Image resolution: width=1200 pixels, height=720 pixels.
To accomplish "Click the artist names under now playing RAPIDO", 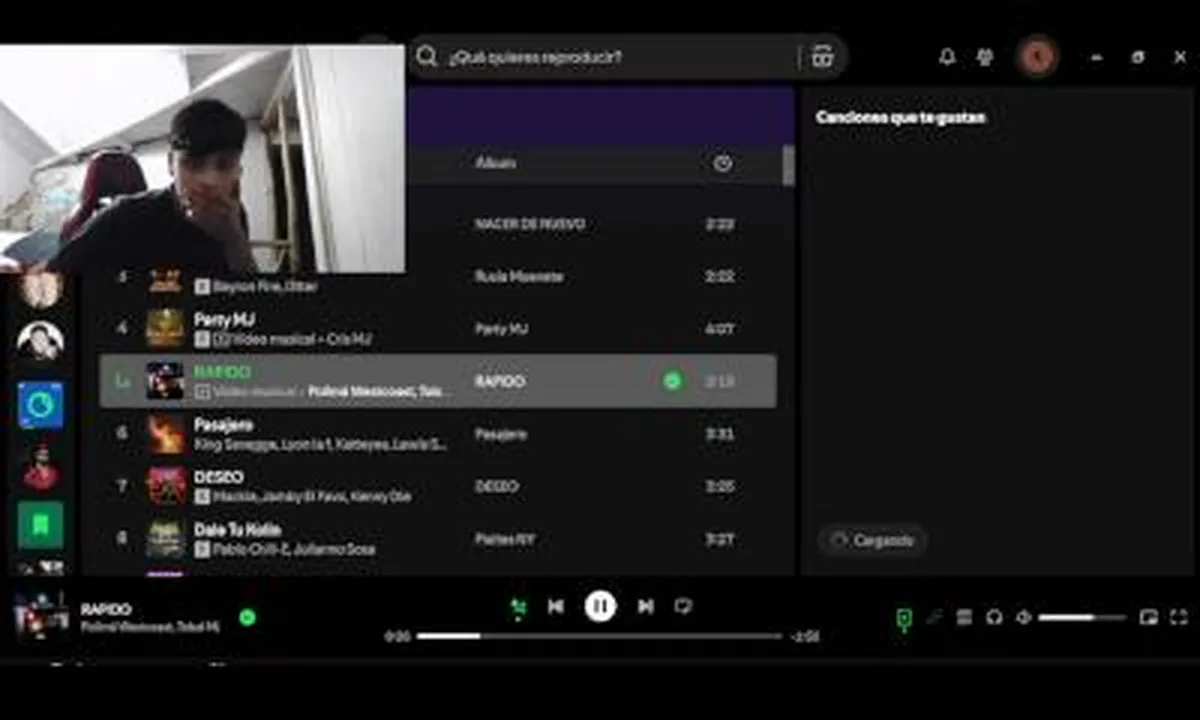I will [150, 627].
